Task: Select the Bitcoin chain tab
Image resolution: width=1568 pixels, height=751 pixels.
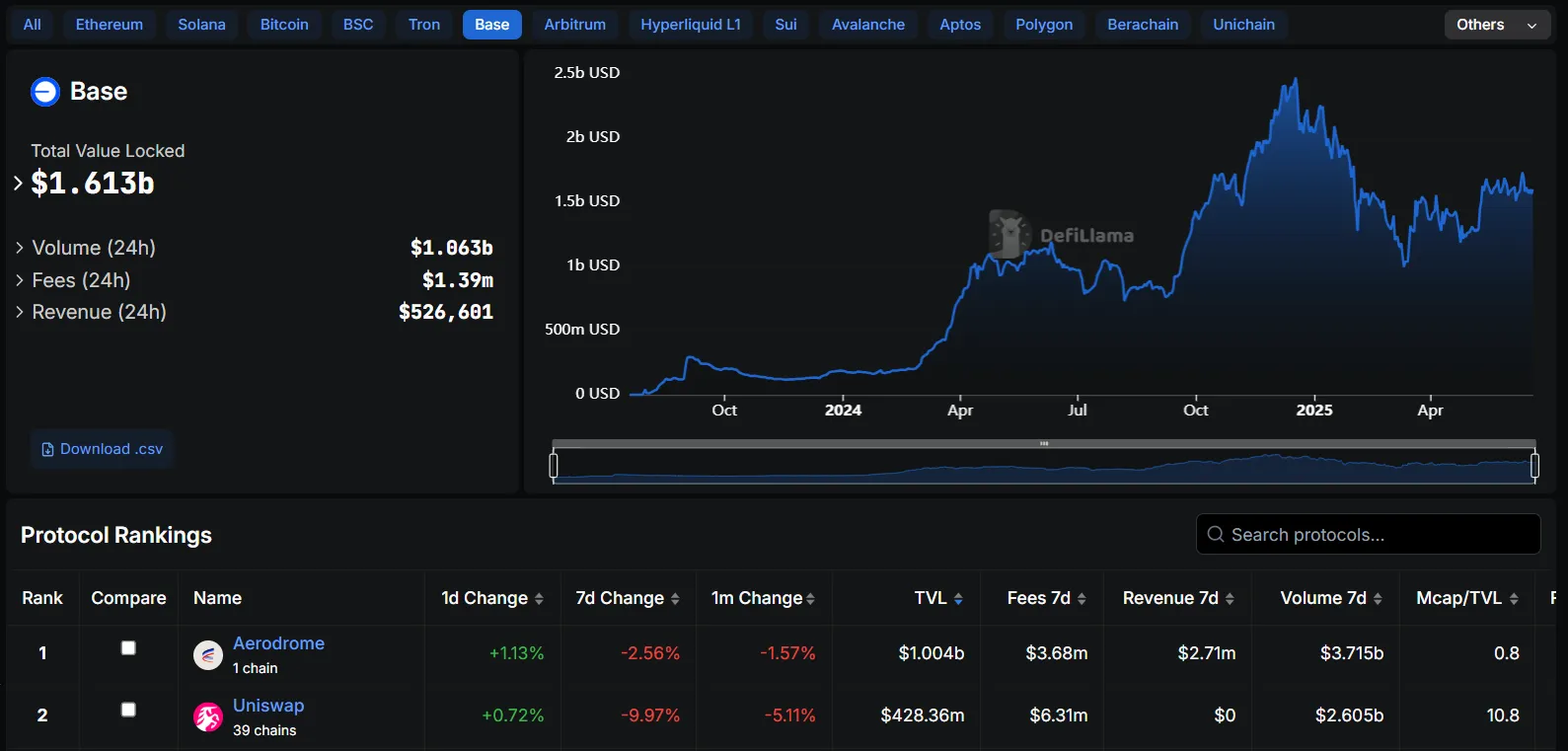Action: point(284,25)
